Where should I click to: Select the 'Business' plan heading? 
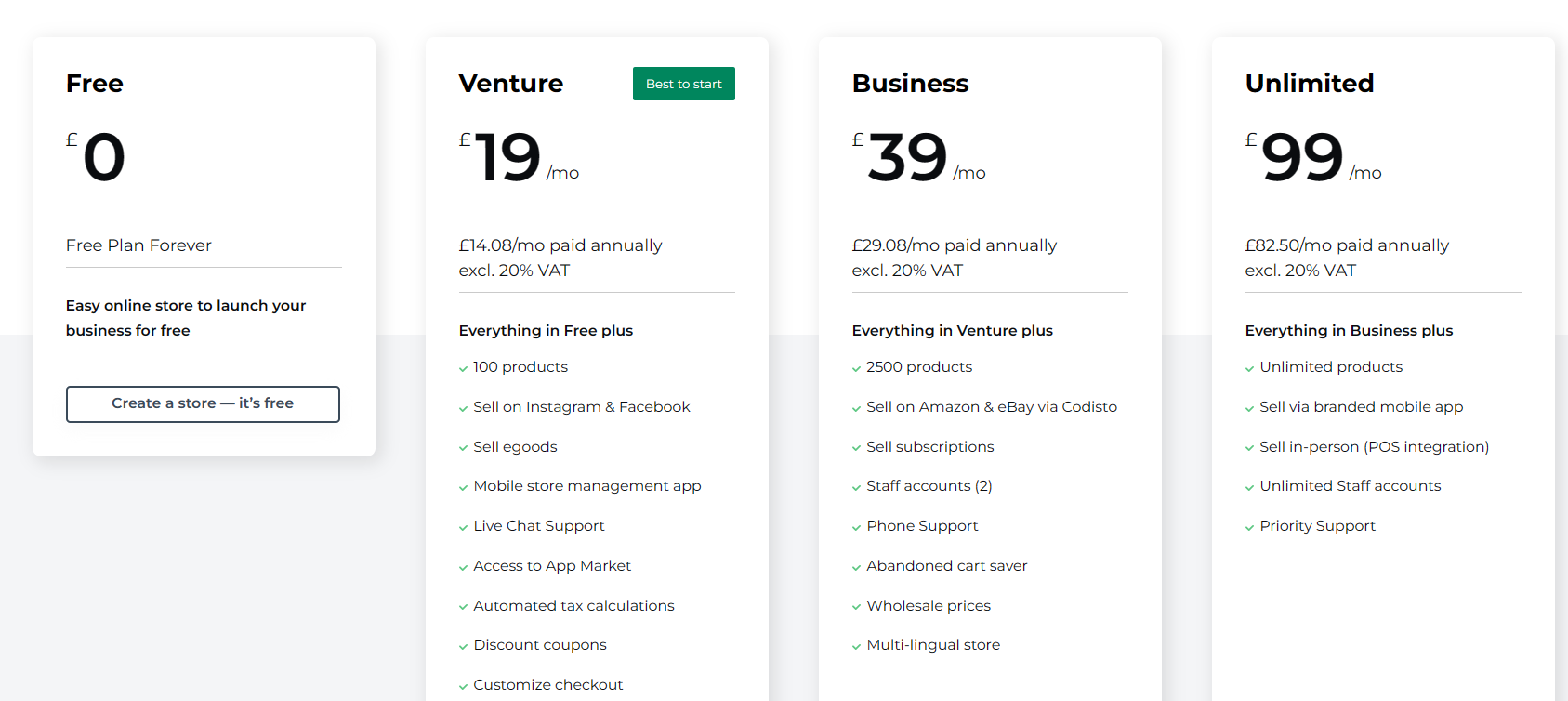(x=911, y=84)
